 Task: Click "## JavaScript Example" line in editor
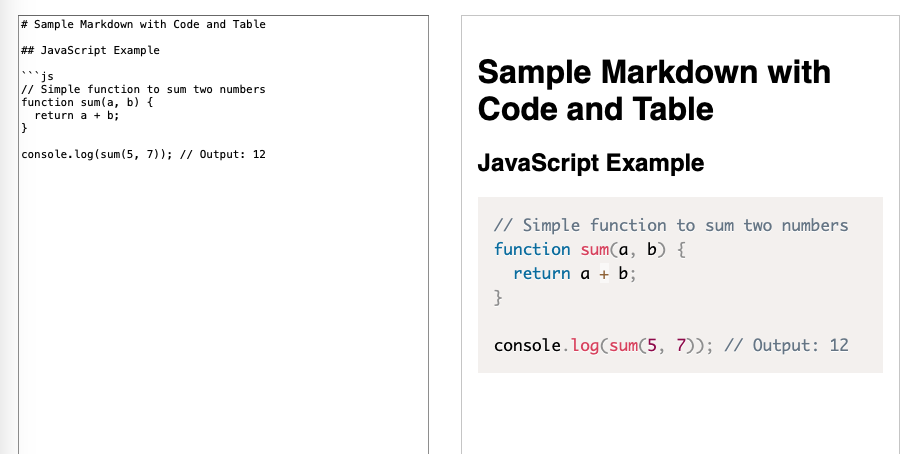pyautogui.click(x=90, y=50)
